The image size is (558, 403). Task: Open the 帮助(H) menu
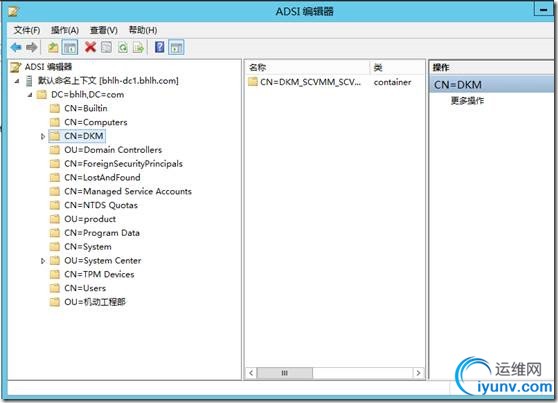pyautogui.click(x=143, y=30)
